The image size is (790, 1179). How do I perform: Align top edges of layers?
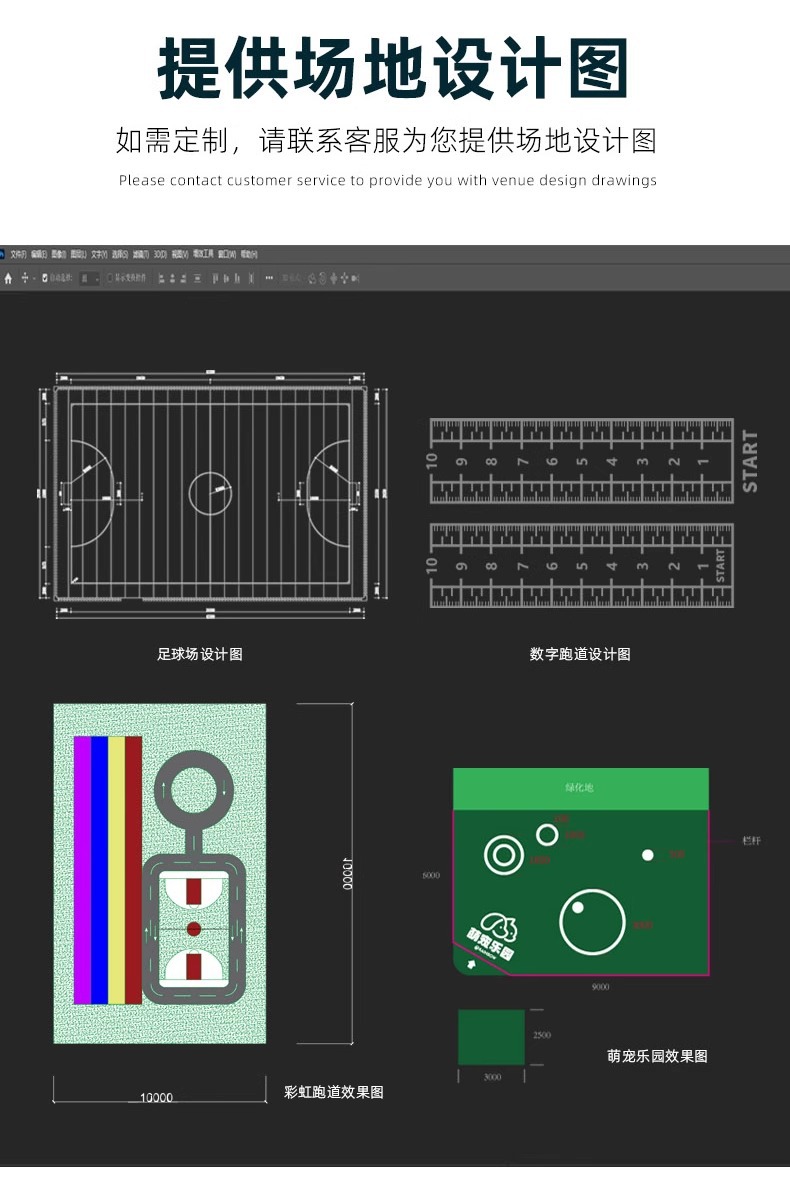215,278
